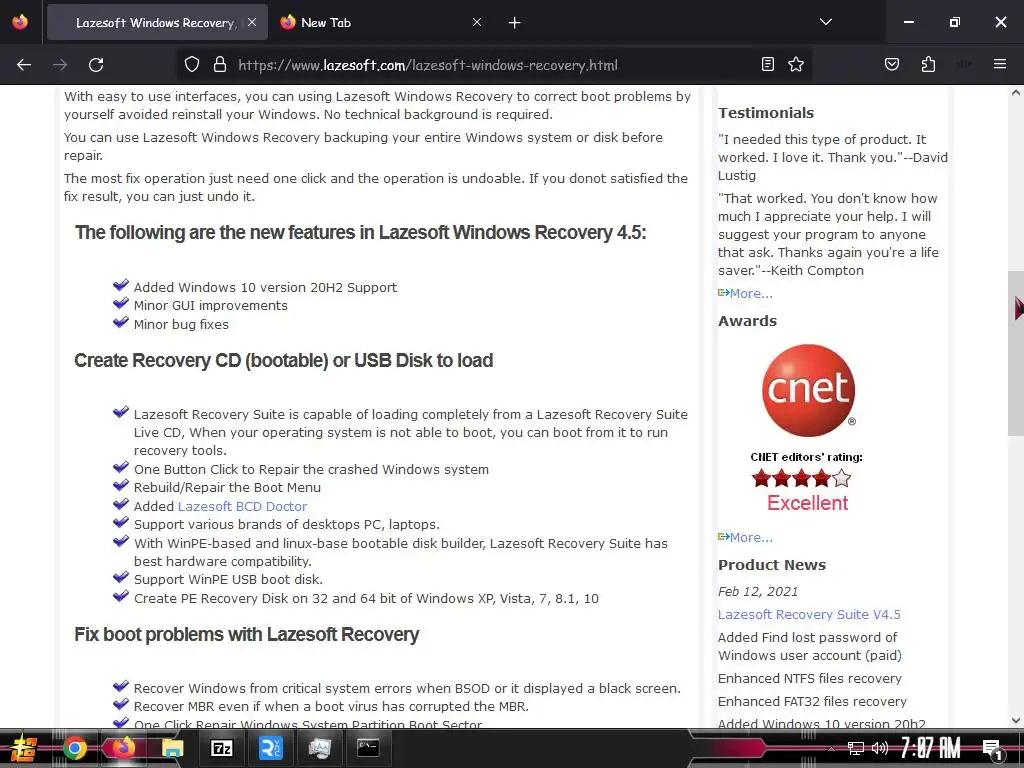Screen dimensions: 1024x768
Task: Open network status tray icon
Action: [x=856, y=748]
